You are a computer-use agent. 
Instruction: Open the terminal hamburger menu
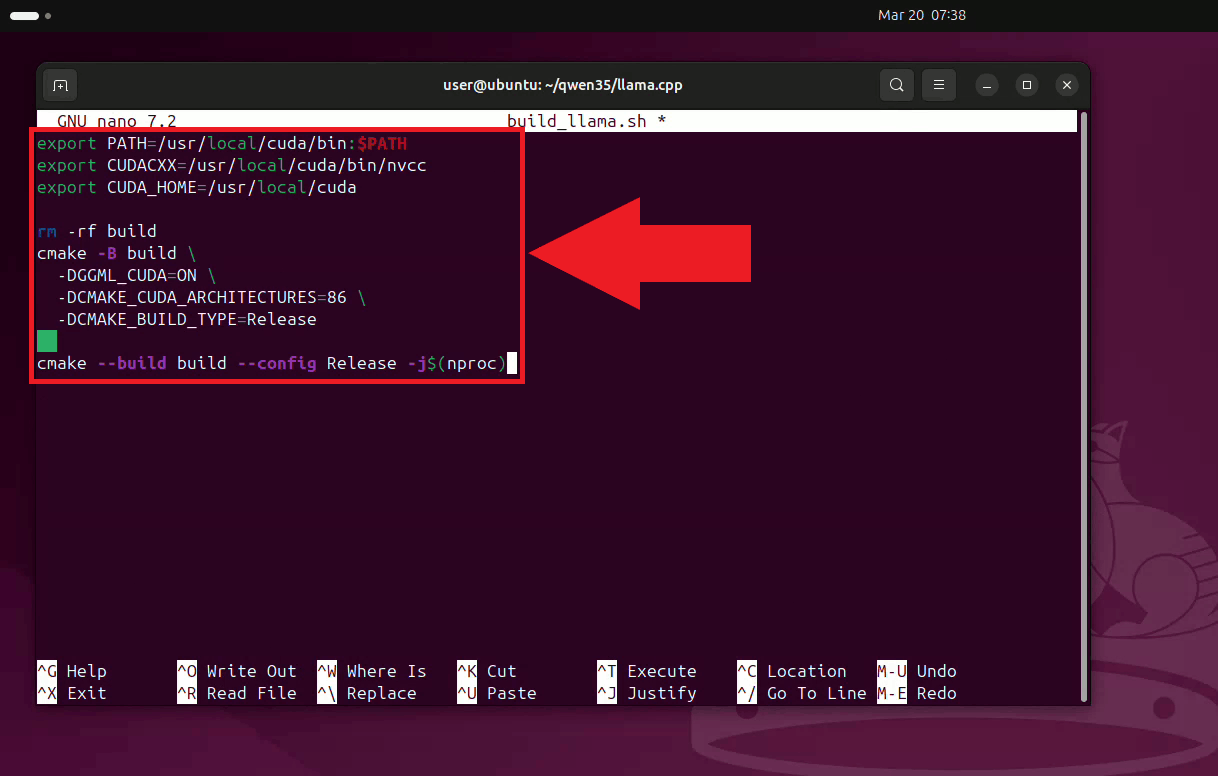[938, 85]
